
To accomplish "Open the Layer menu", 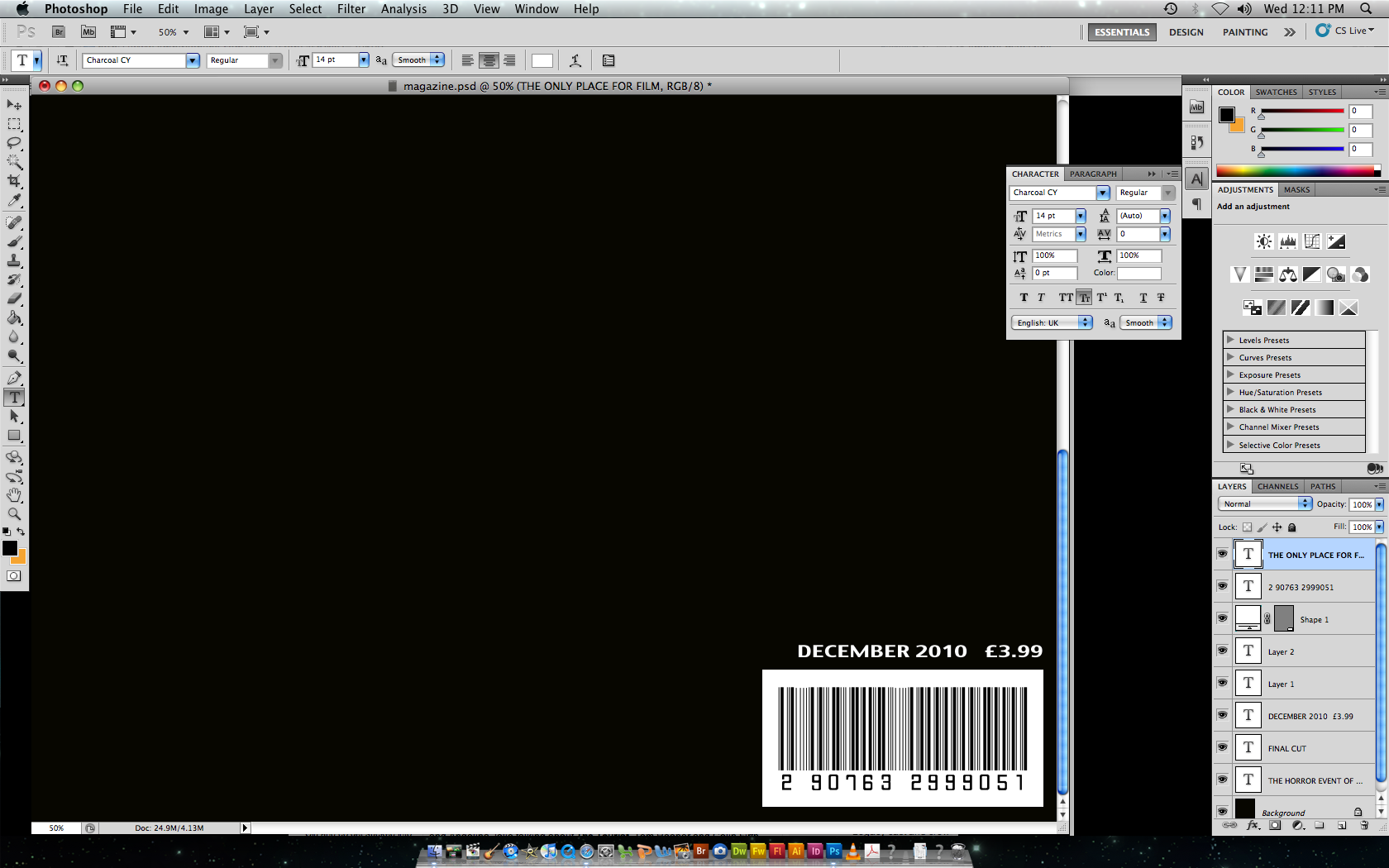I will [259, 8].
